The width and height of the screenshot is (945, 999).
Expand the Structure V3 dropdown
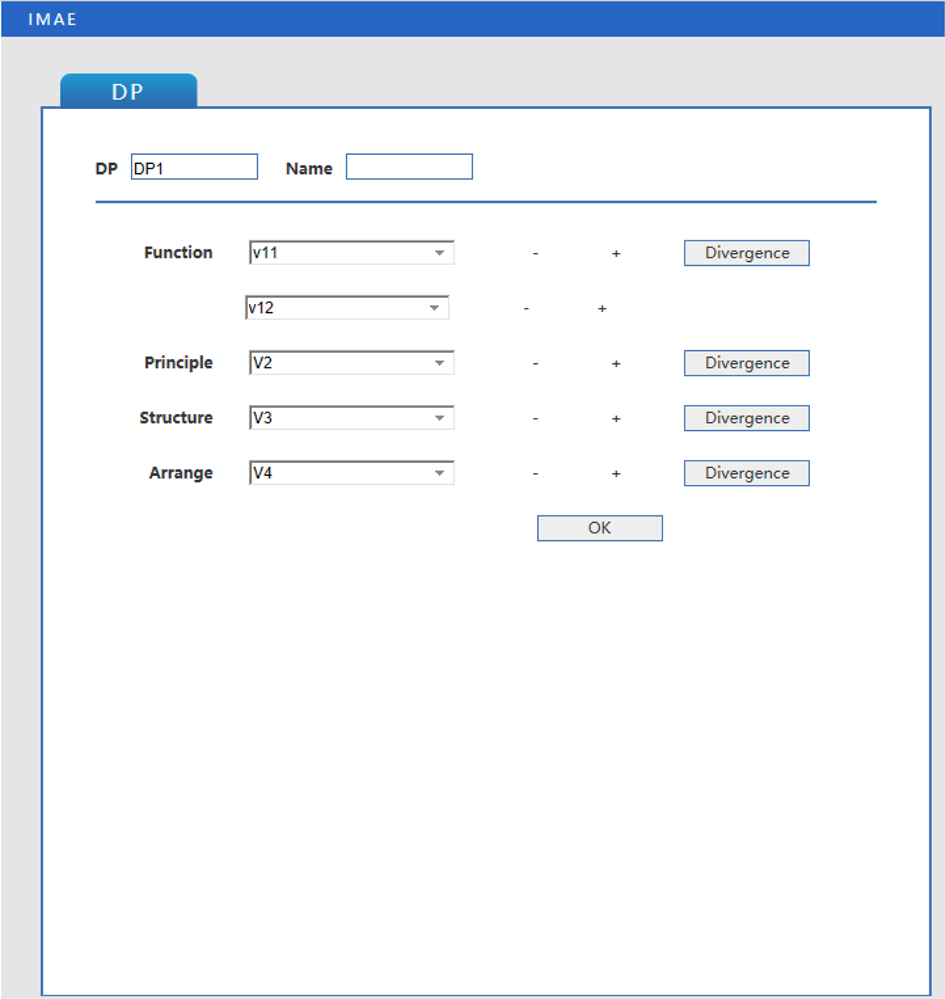tap(351, 418)
